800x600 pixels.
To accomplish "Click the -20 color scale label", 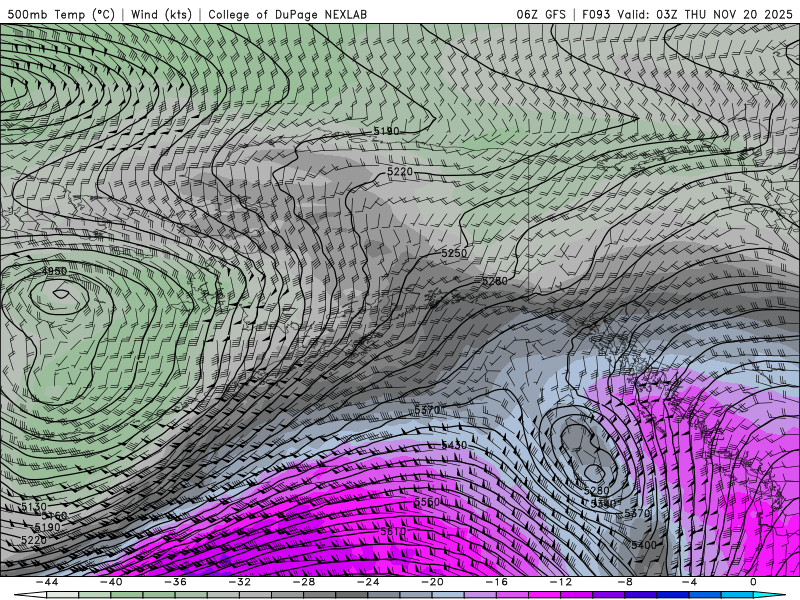I will point(433,582).
